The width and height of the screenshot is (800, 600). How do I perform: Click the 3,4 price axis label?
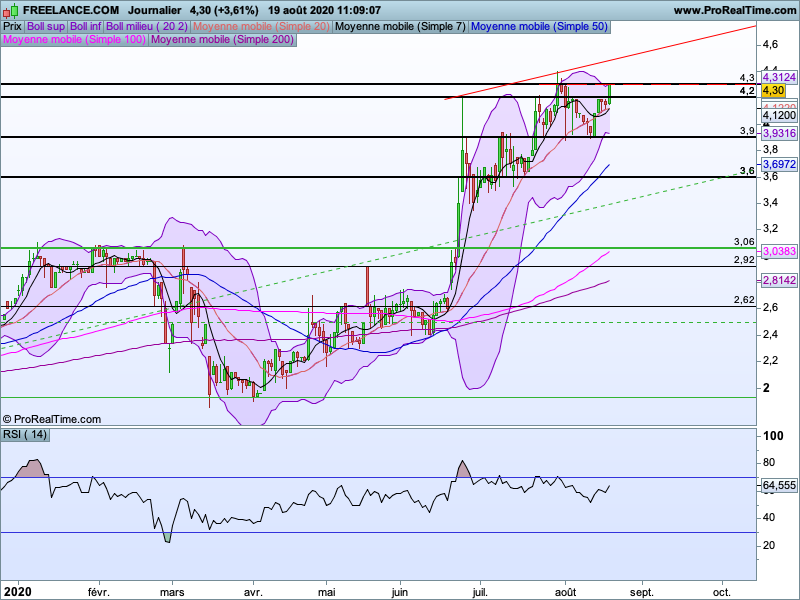coord(770,203)
